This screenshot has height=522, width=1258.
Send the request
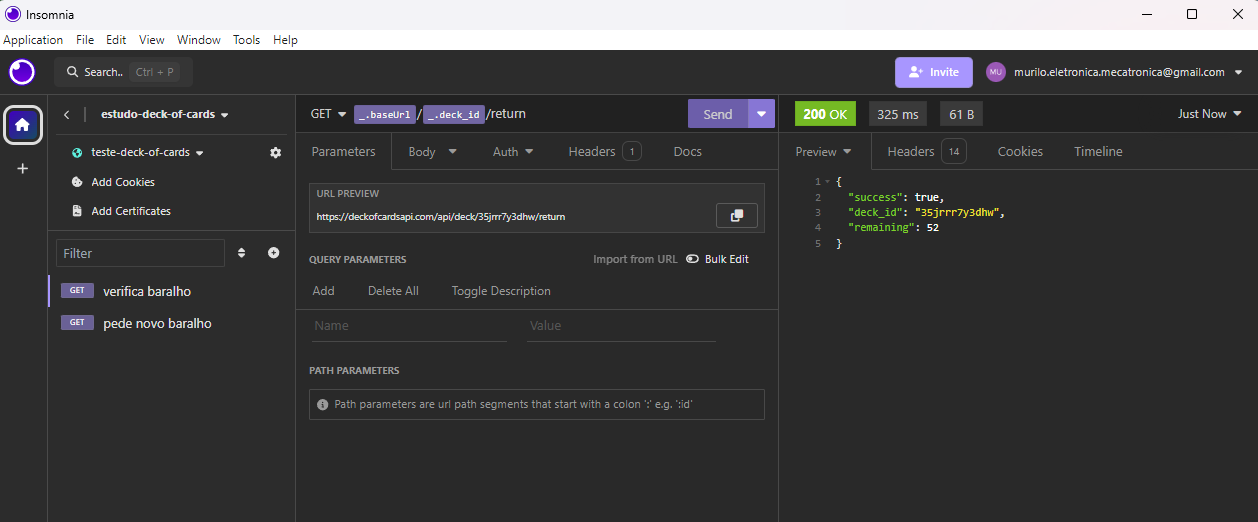[x=718, y=114]
